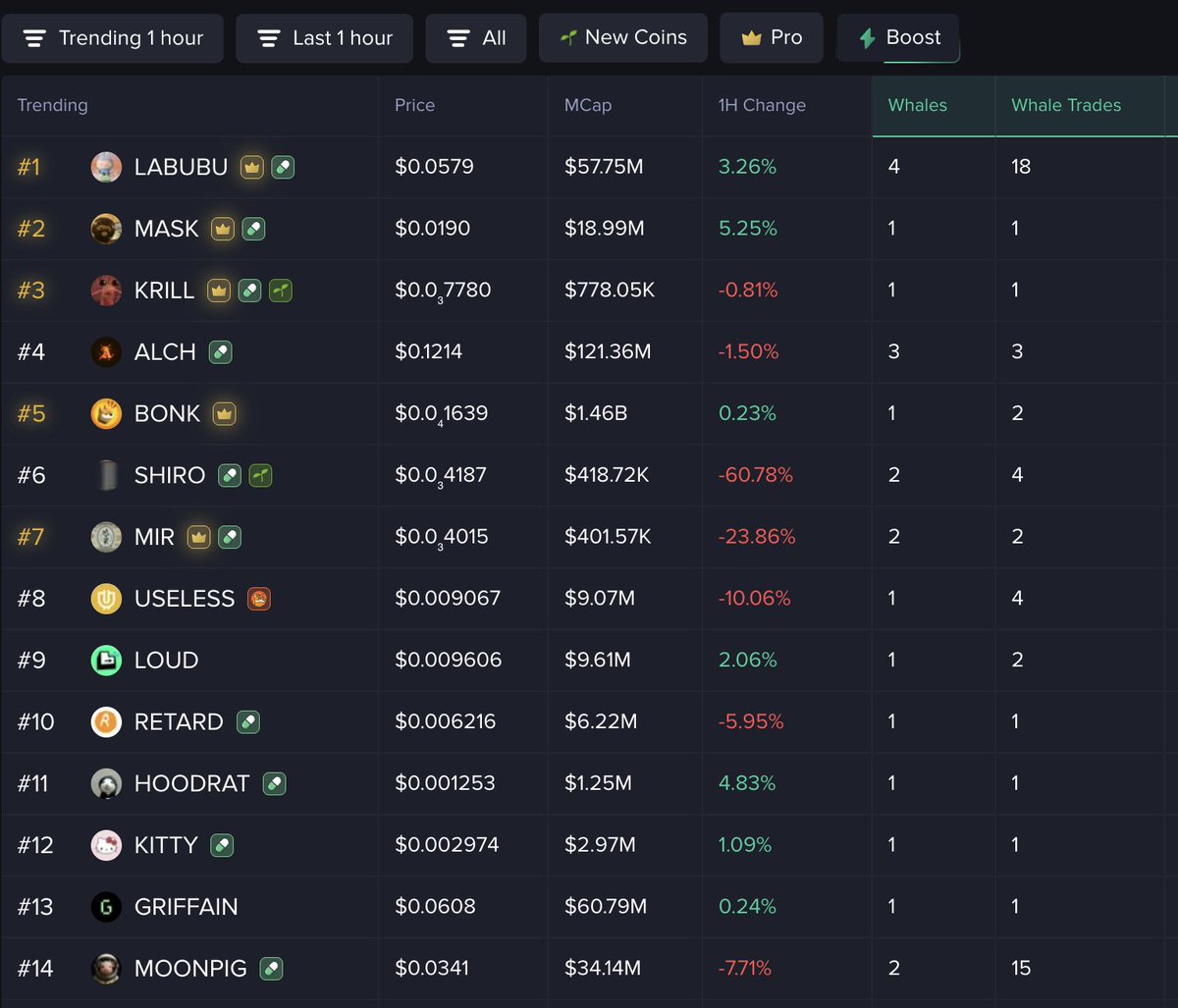Click the pill badge next to ALCH
The height and width of the screenshot is (1008, 1178).
click(220, 351)
